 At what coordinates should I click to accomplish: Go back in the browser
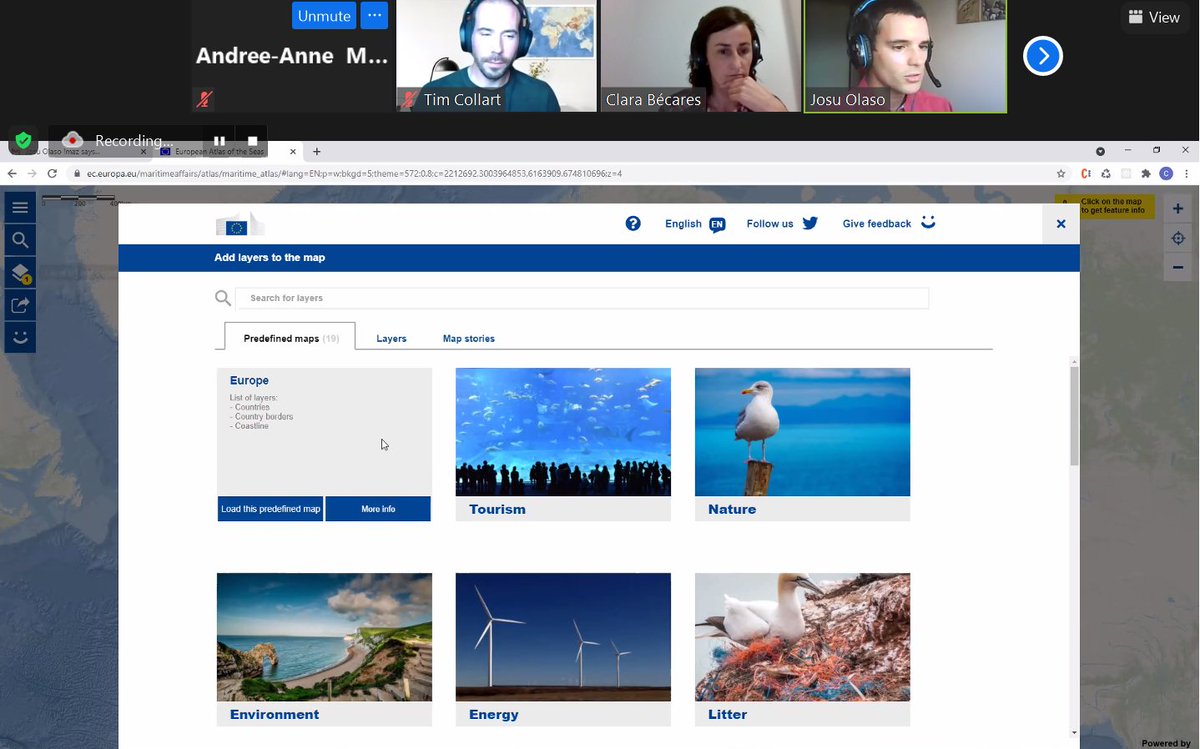click(x=12, y=173)
